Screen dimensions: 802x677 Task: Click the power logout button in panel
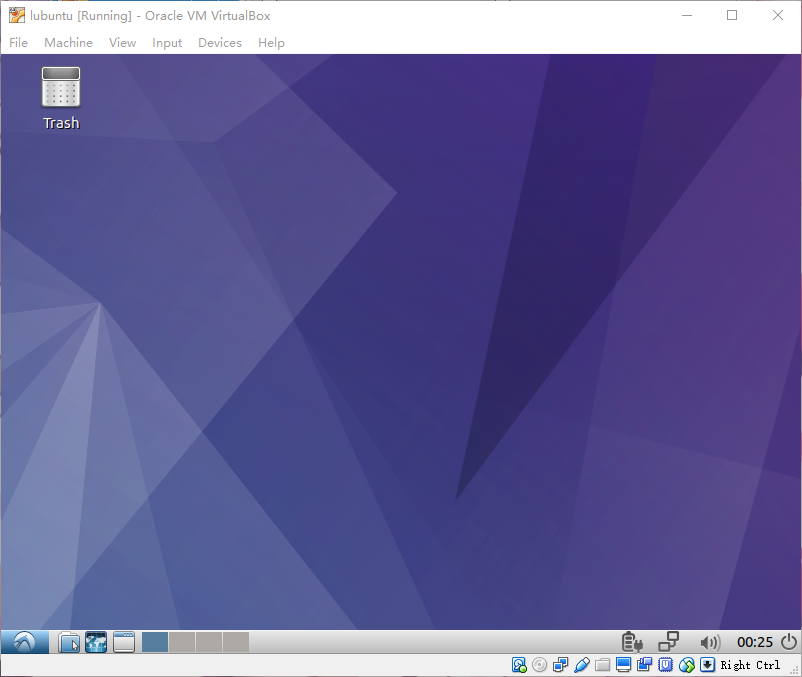pyautogui.click(x=789, y=642)
